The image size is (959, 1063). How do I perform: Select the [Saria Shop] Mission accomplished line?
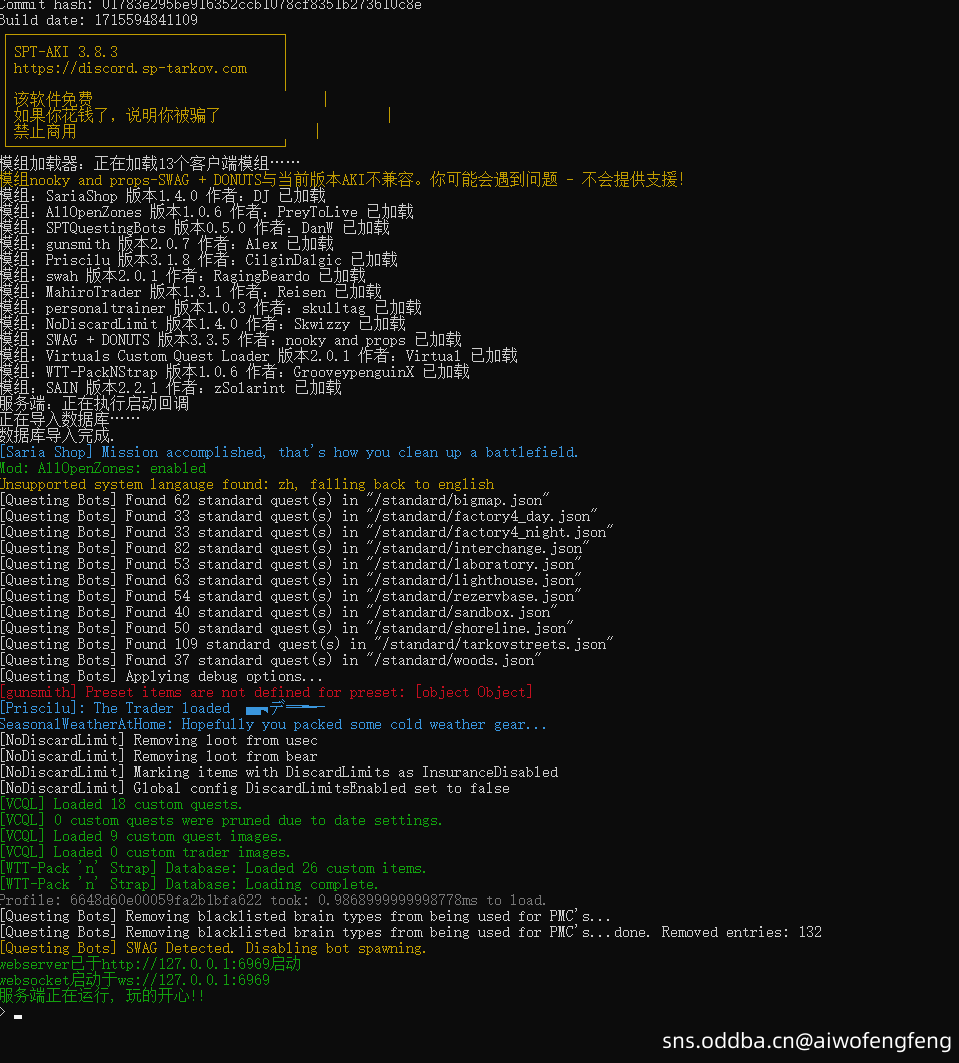[289, 452]
